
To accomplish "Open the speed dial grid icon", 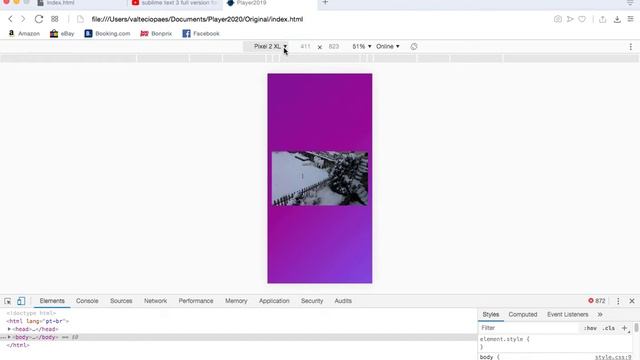I will pos(55,19).
